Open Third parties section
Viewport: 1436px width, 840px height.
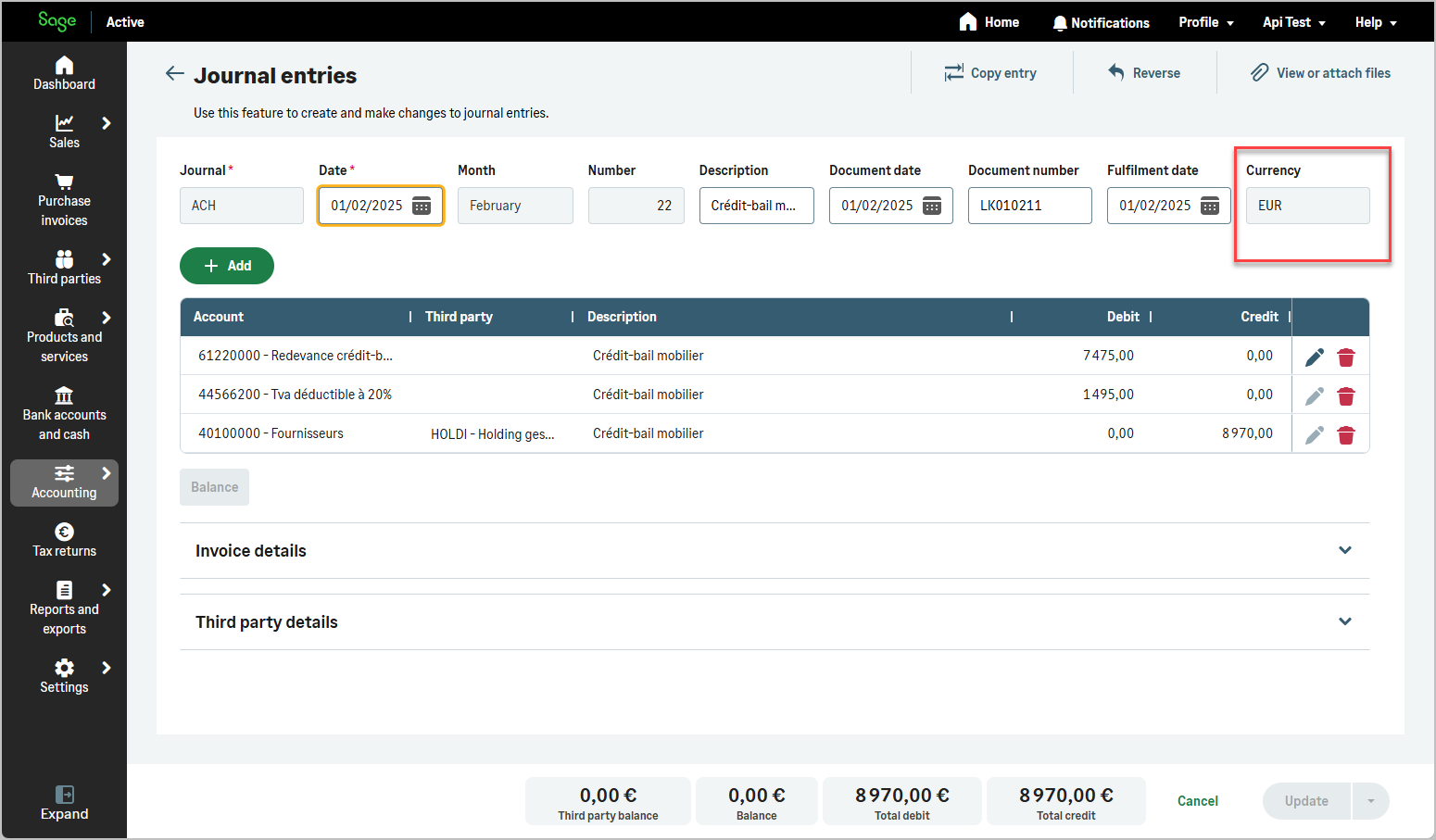[x=64, y=269]
